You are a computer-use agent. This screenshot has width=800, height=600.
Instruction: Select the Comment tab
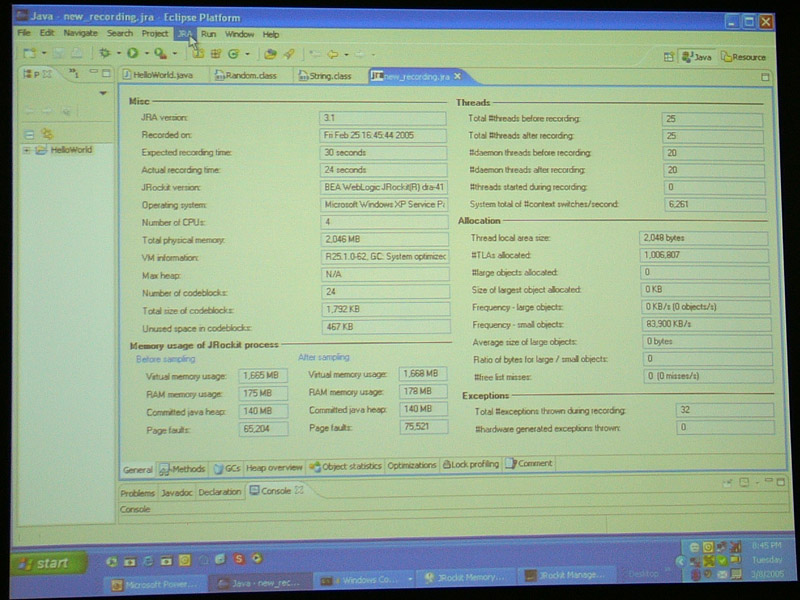click(x=529, y=463)
